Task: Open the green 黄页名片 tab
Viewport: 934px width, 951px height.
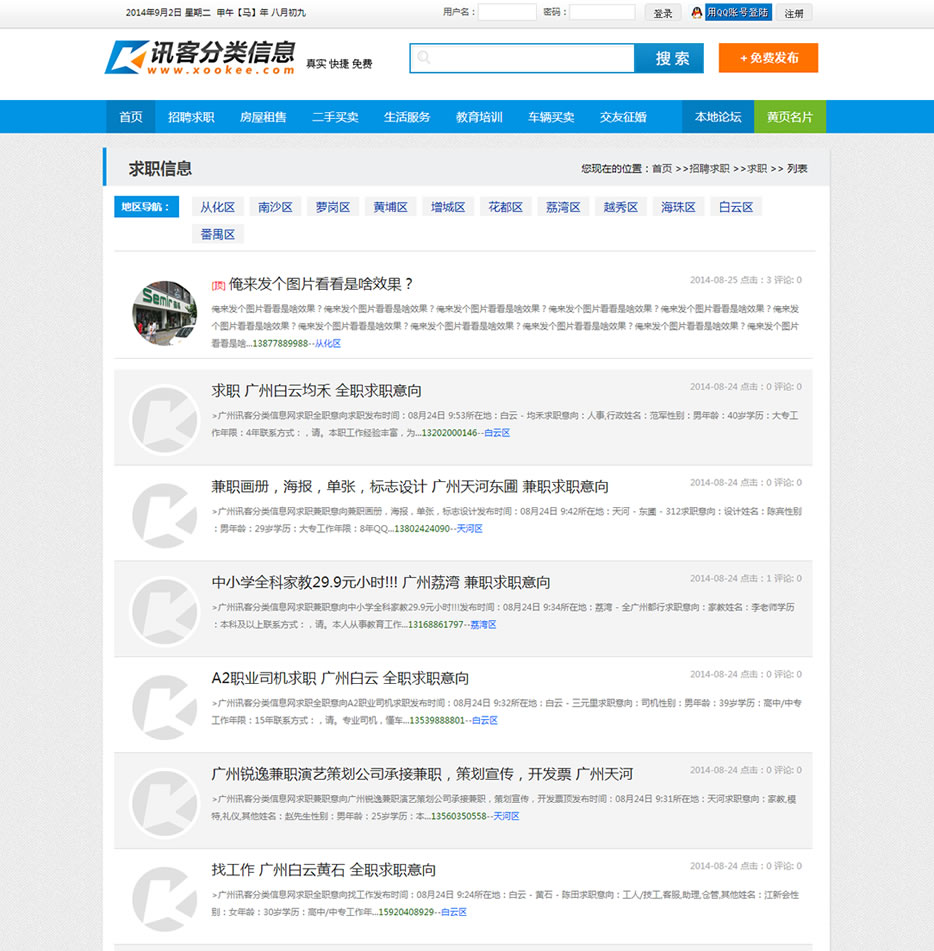Action: pos(790,116)
